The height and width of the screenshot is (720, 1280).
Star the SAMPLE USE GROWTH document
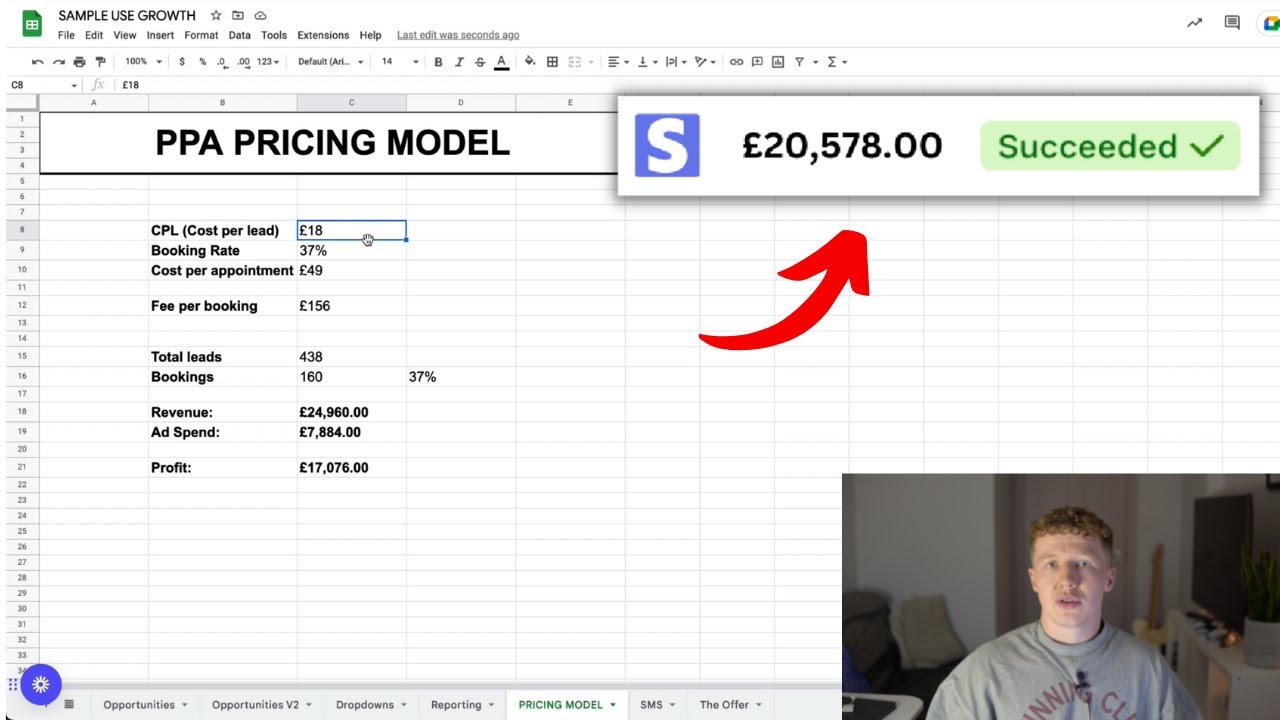pos(216,16)
